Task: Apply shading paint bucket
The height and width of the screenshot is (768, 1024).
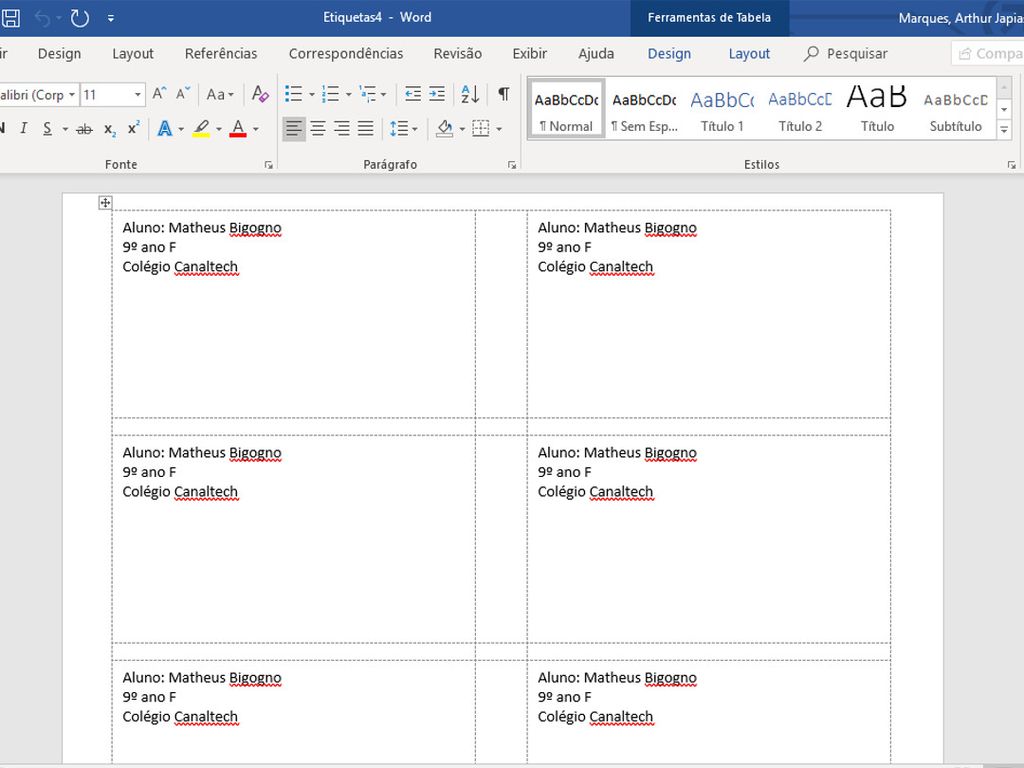Action: pos(445,129)
